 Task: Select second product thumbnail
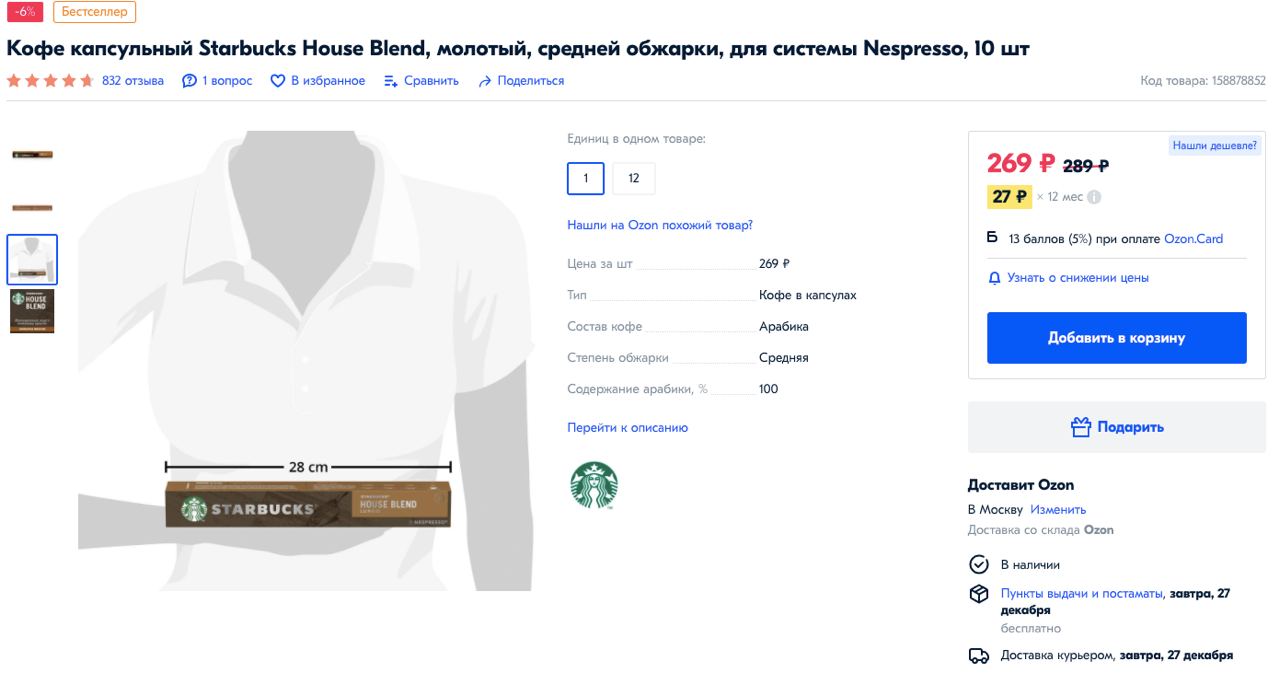32,208
